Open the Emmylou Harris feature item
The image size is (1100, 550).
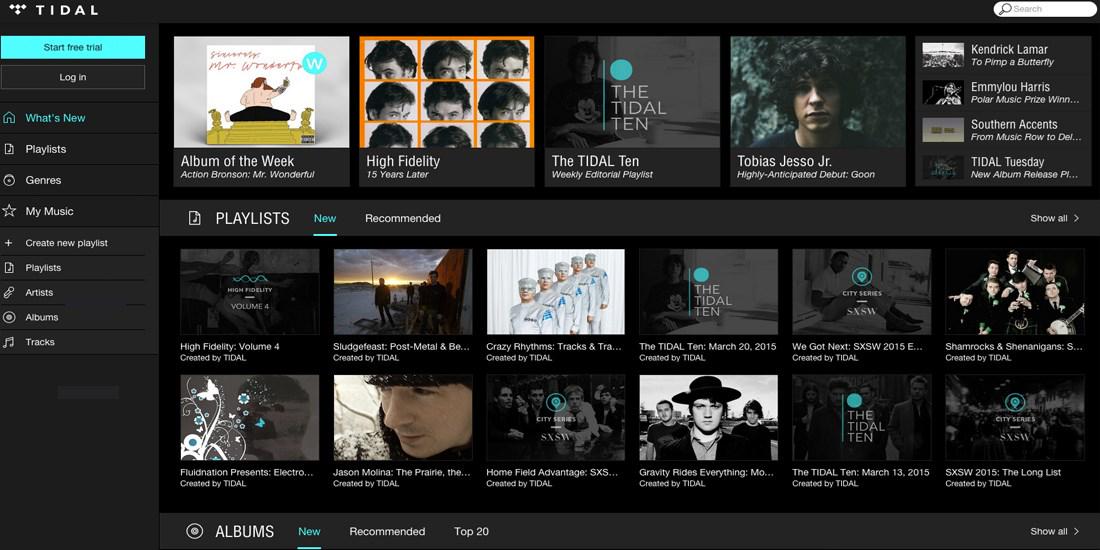(1003, 93)
